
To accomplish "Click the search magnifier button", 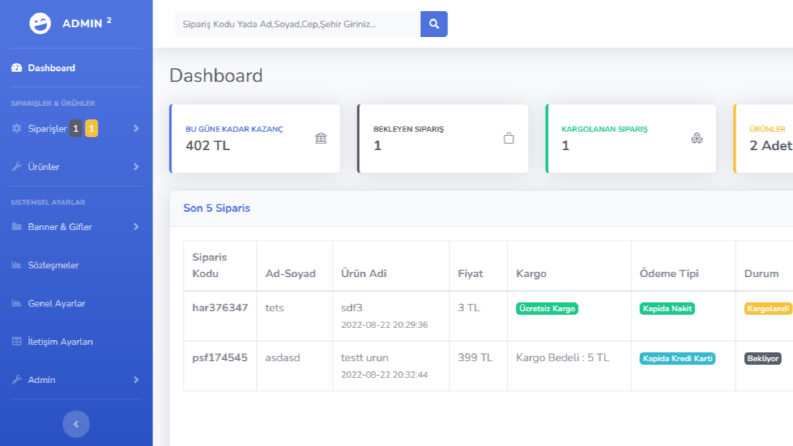I will coord(434,24).
